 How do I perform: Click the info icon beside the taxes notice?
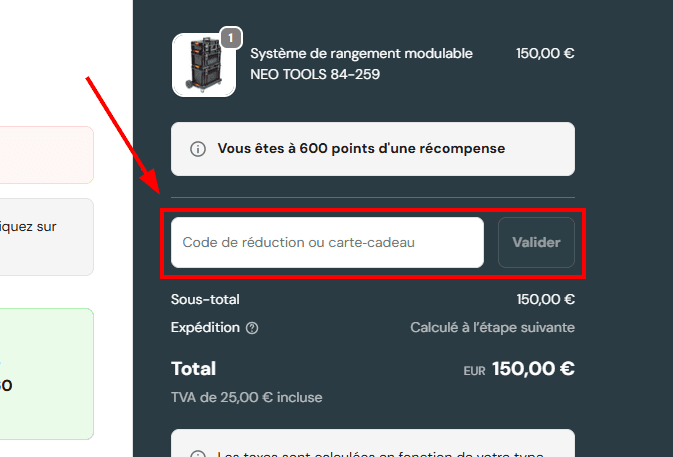[198, 455]
